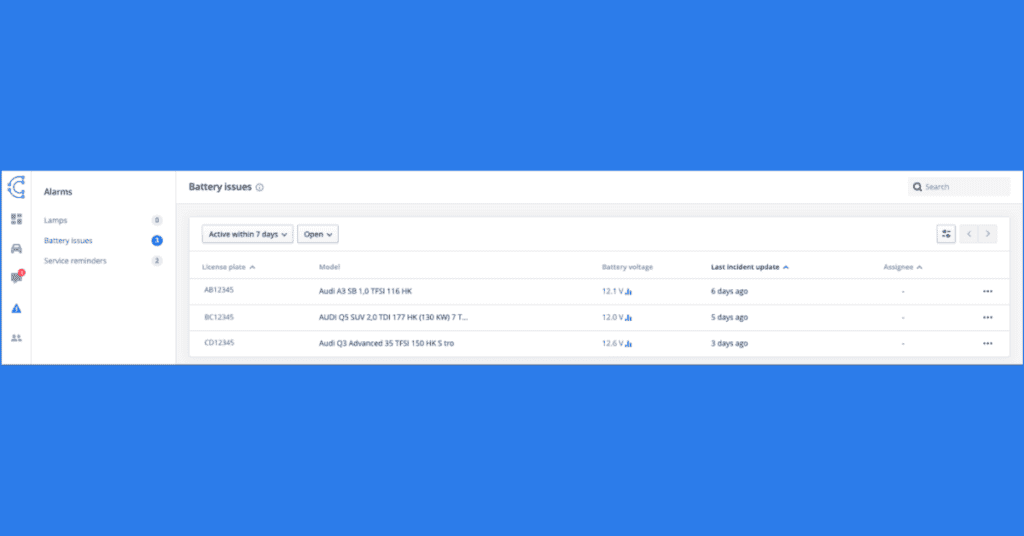Screen dimensions: 1024x536
Task: Select Service reminders in the Alarms menu
Action: pos(75,261)
